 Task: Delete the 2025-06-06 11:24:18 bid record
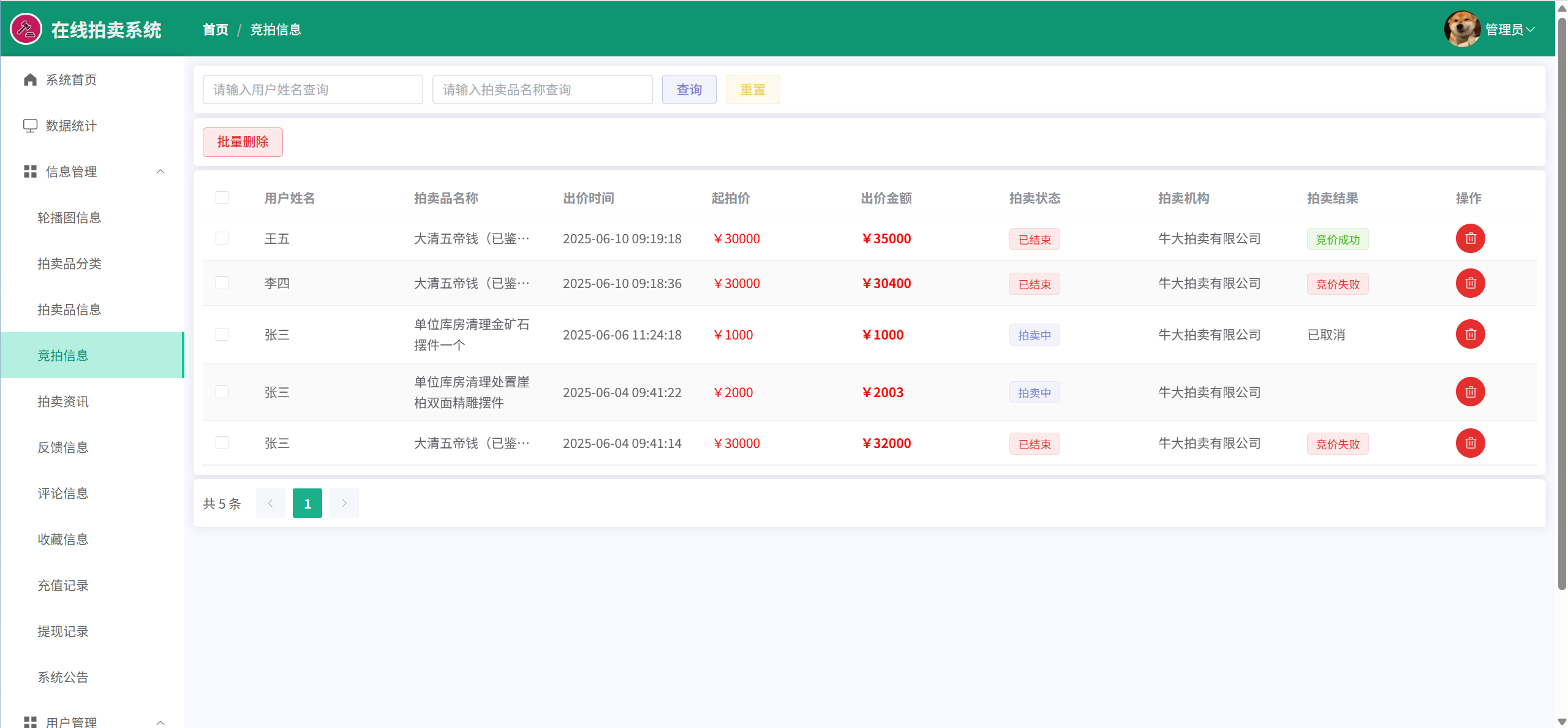tap(1470, 335)
